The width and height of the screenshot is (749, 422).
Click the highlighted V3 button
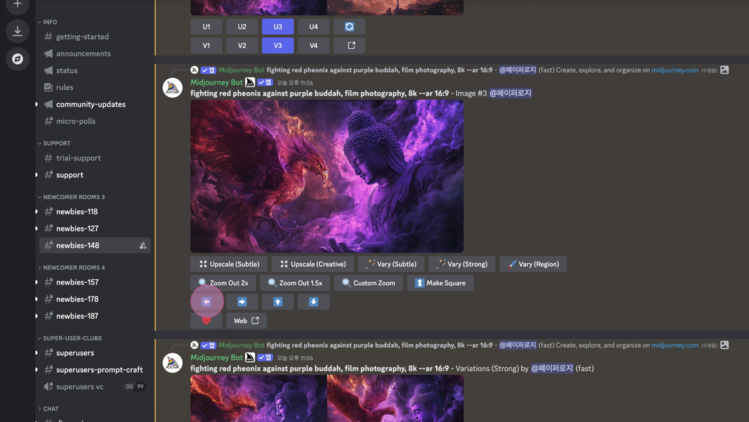[x=278, y=45]
